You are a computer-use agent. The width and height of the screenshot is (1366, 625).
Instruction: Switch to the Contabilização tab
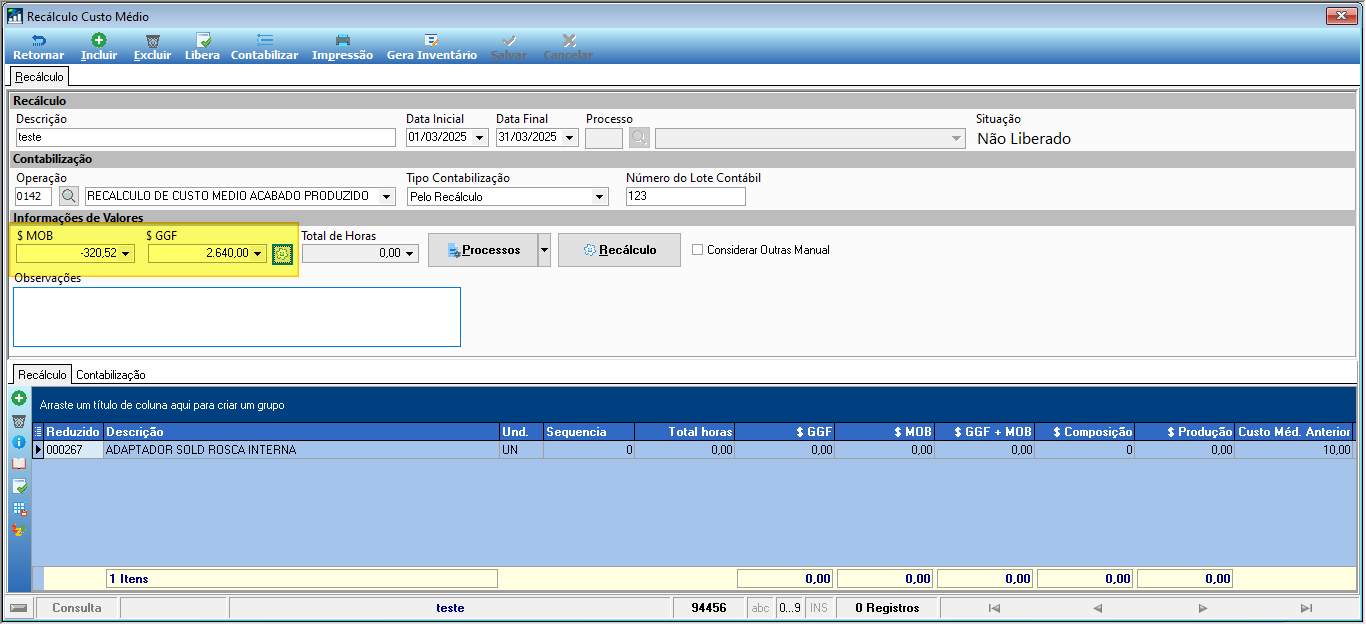coord(111,375)
